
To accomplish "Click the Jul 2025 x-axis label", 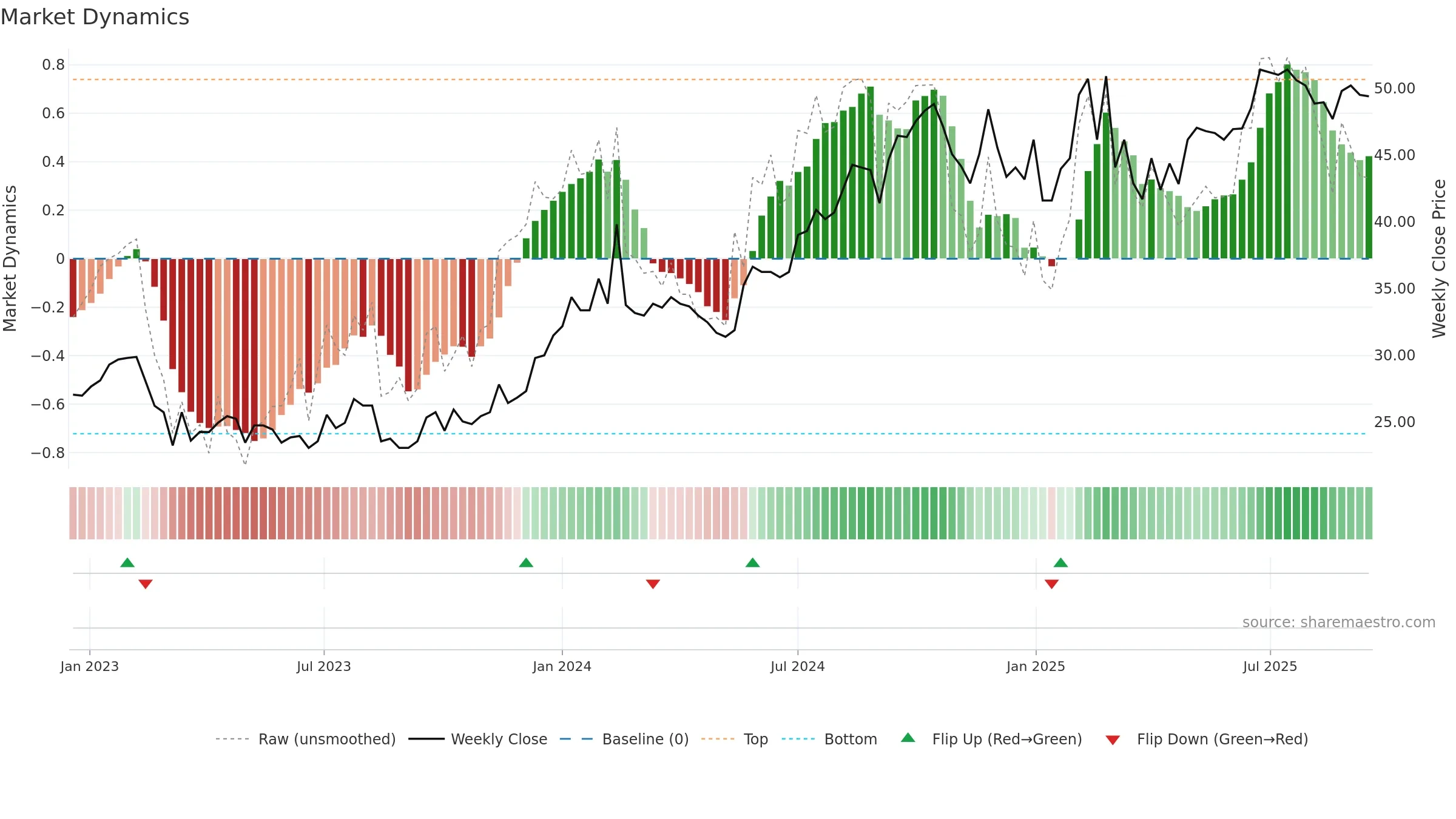I will tap(1270, 666).
